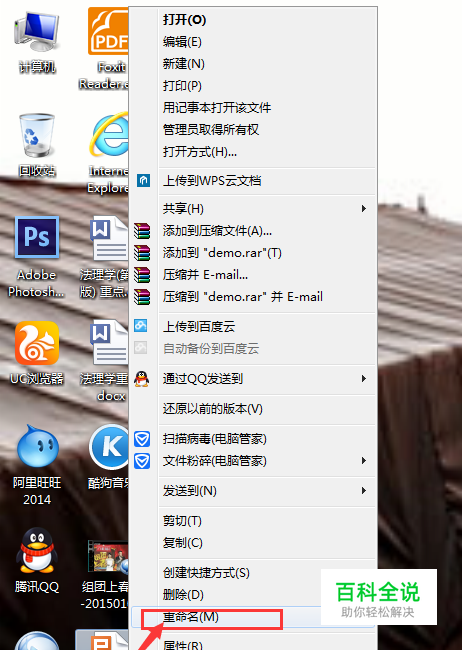Click the Baidu cloud icon beside 上传到百度云

coord(141,326)
